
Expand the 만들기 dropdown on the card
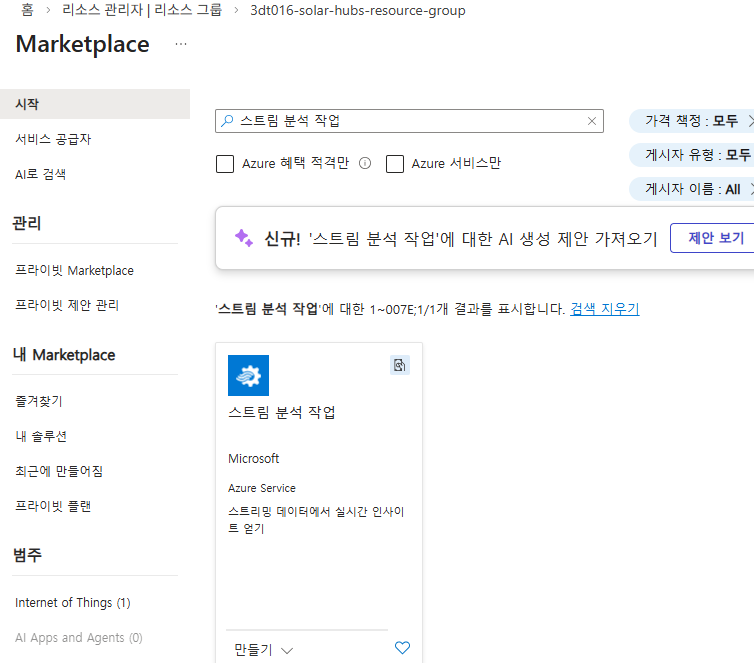264,650
